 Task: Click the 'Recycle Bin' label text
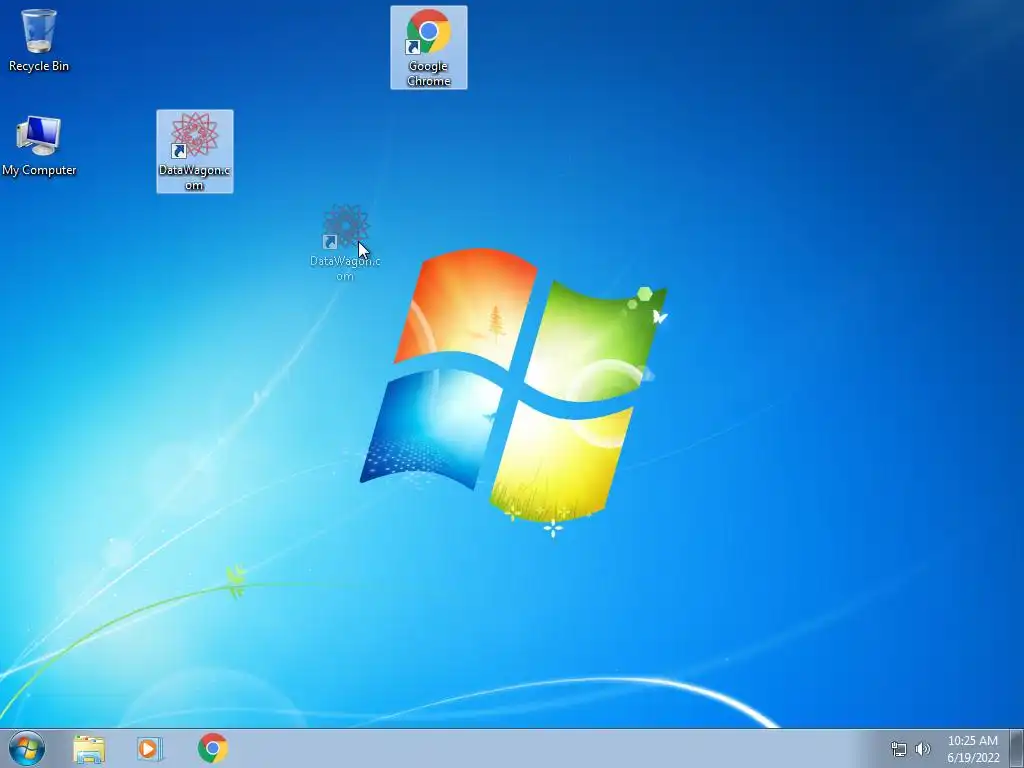click(39, 66)
